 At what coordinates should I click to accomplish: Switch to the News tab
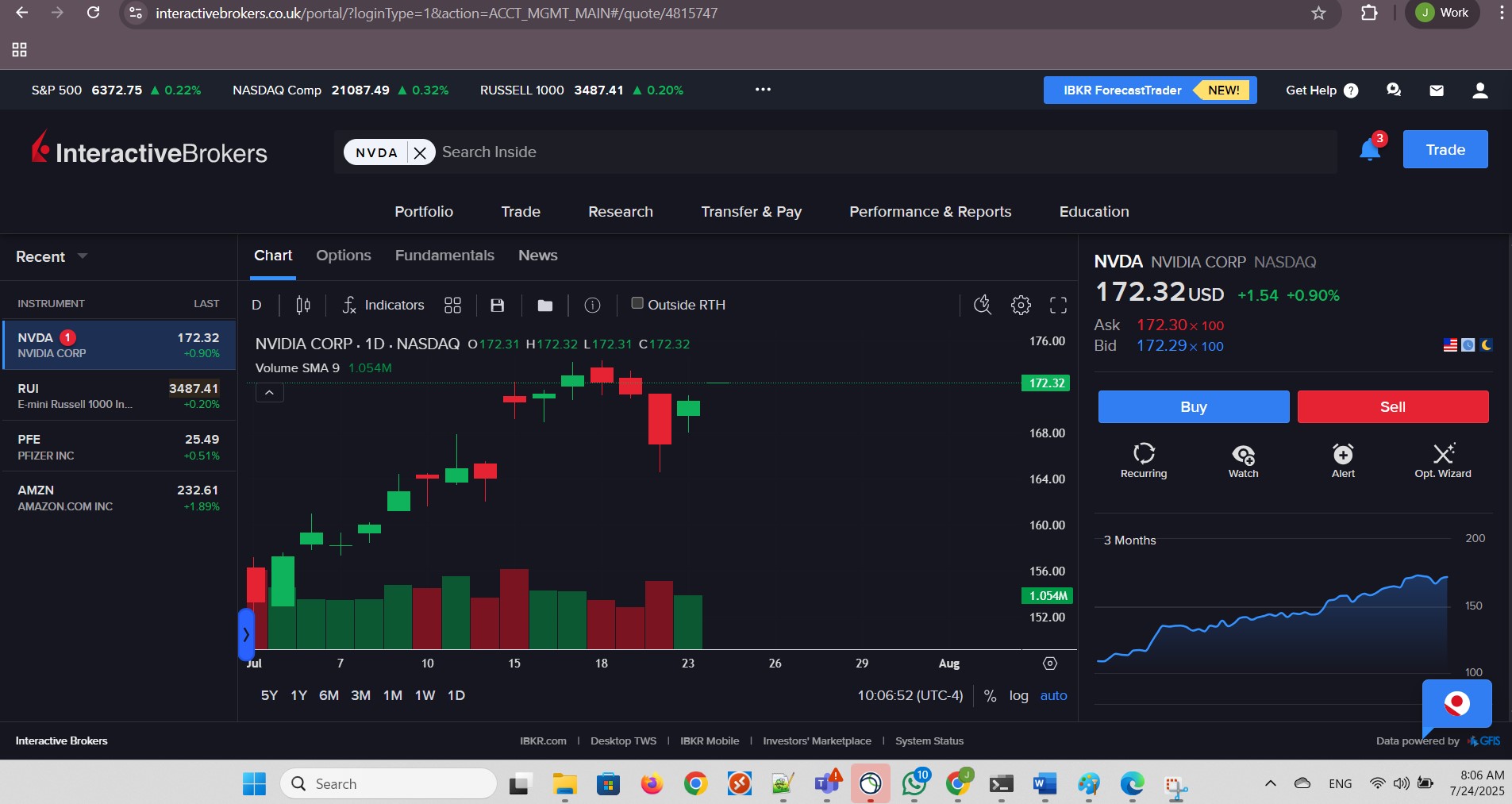[537, 256]
